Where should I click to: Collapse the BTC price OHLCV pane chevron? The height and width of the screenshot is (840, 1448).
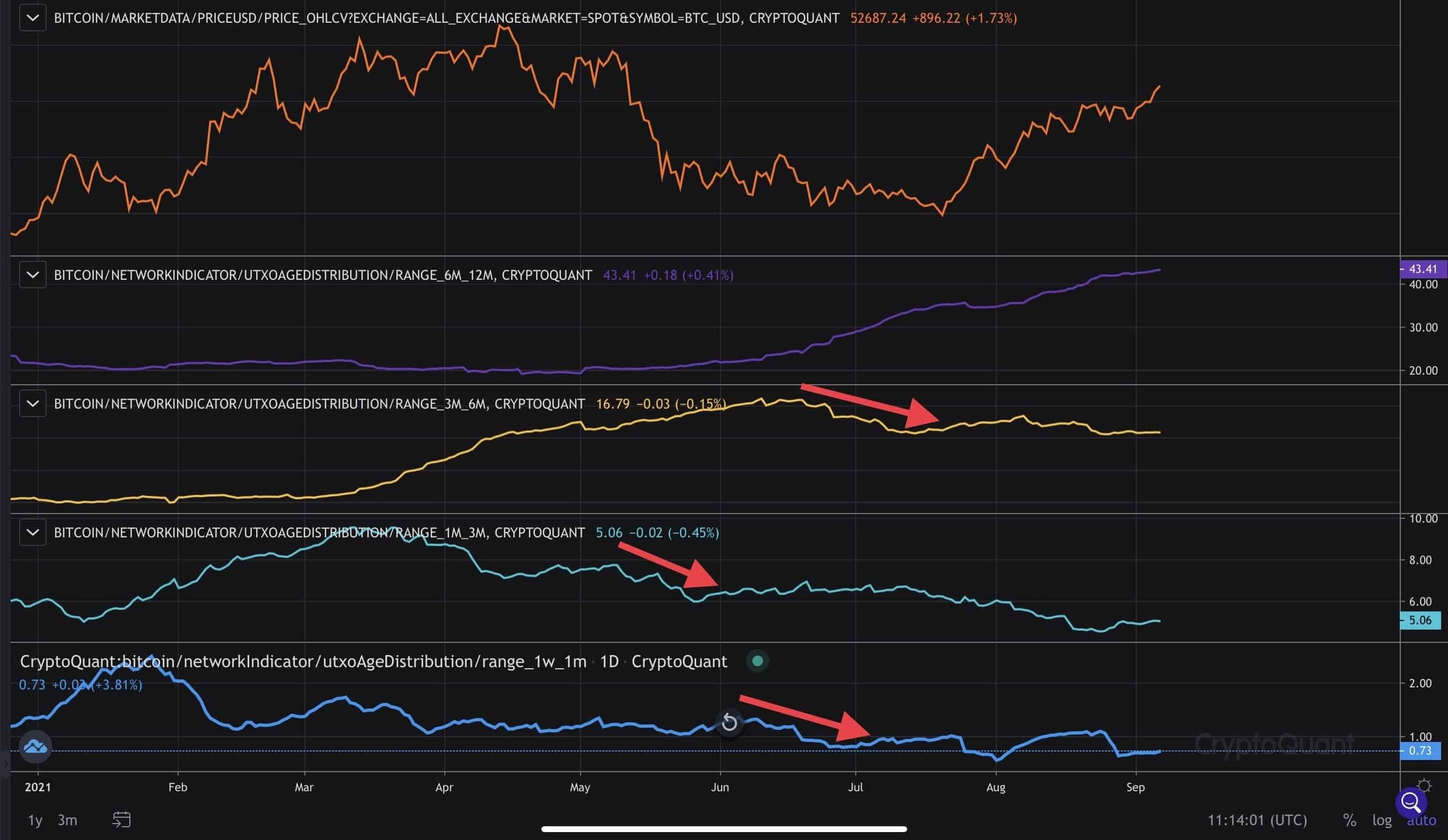(33, 18)
